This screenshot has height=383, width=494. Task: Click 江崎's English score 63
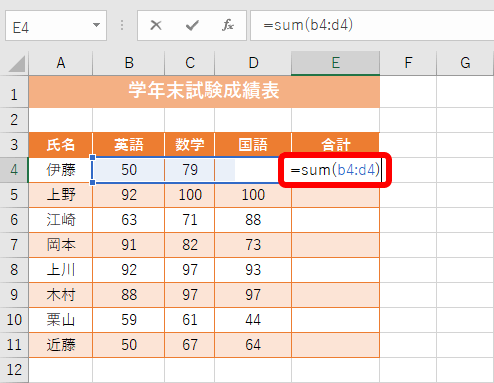coord(129,220)
